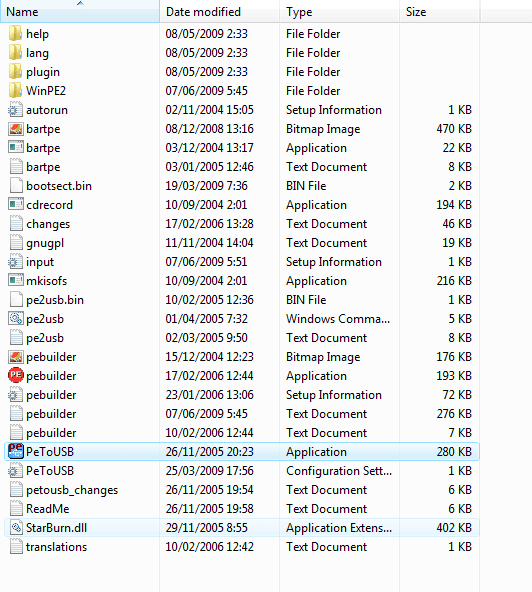This screenshot has height=592, width=532.
Task: Click the date 25/03/2009 17:56
Action: click(209, 471)
